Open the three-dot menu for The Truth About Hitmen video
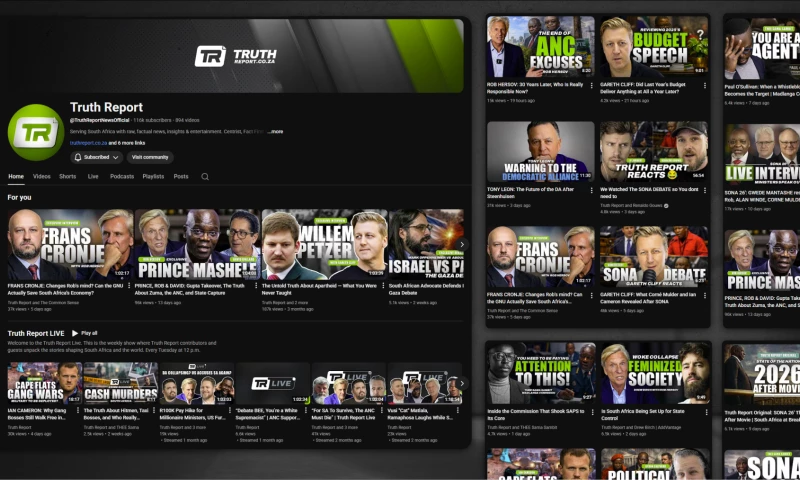800x480 pixels. coord(154,410)
